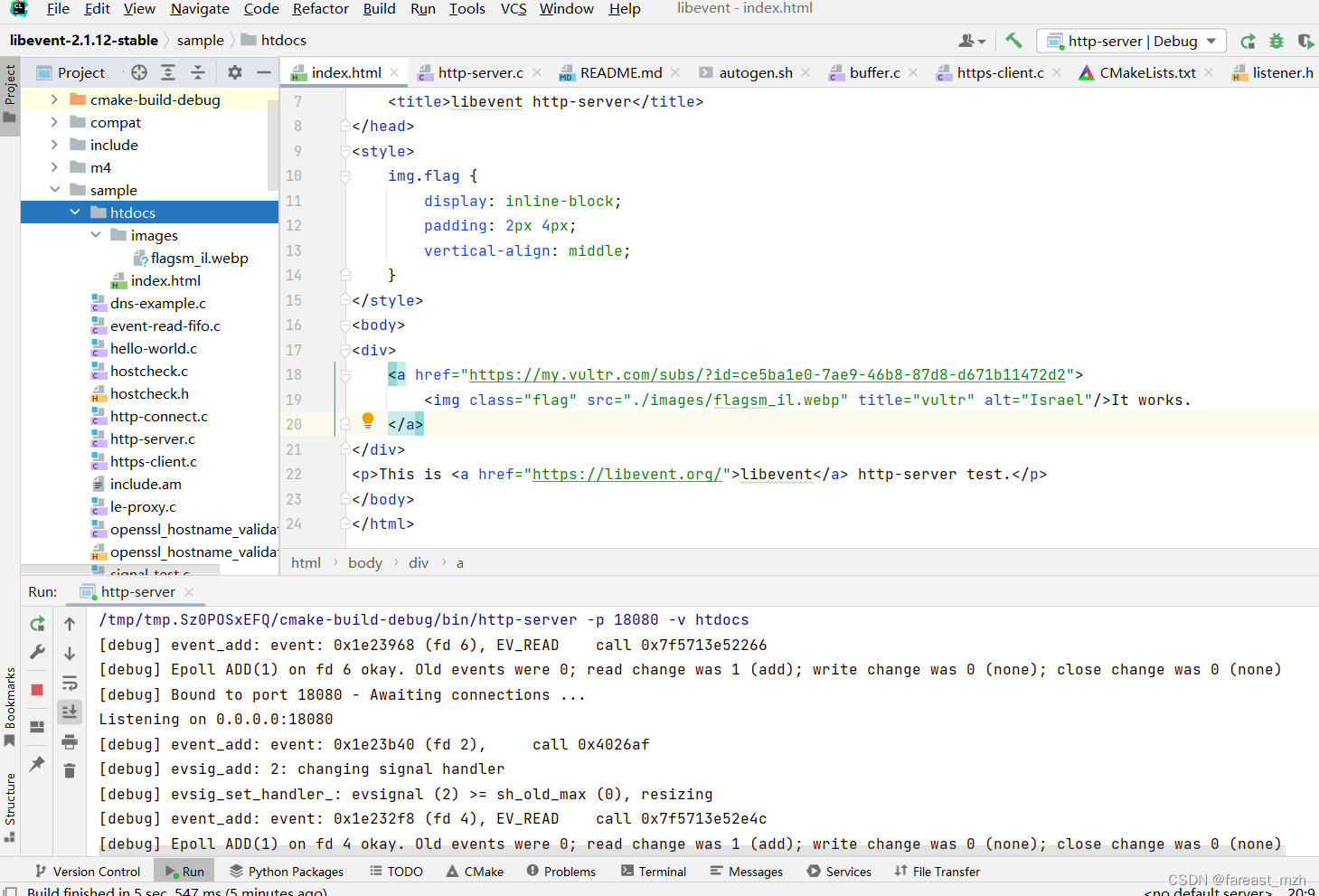This screenshot has width=1319, height=896.
Task: Rerun the http-server process
Action: (x=37, y=624)
